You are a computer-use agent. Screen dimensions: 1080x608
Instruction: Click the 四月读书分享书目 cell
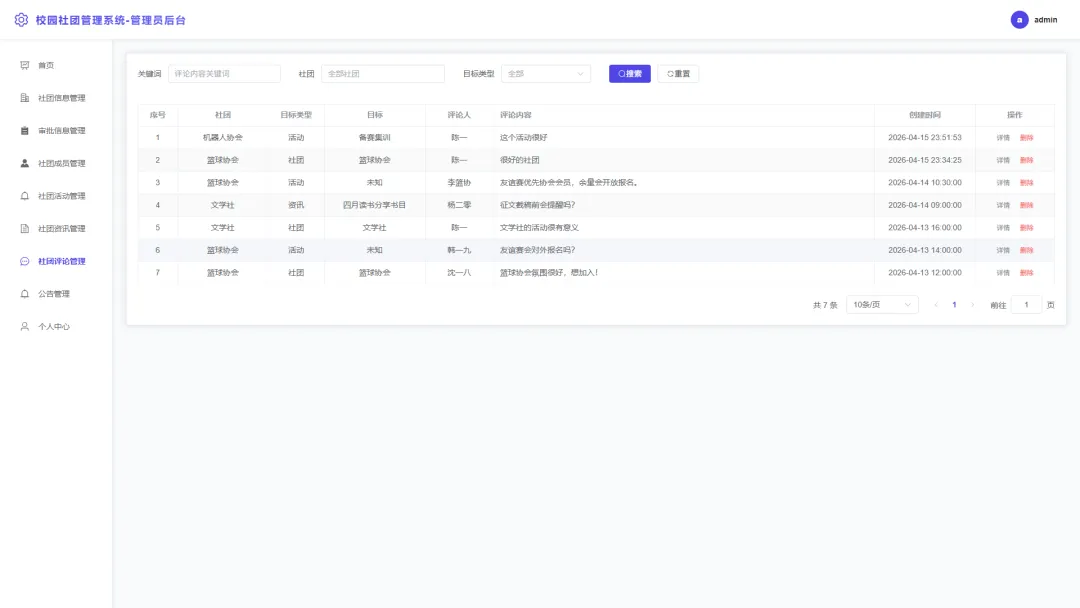[375, 205]
